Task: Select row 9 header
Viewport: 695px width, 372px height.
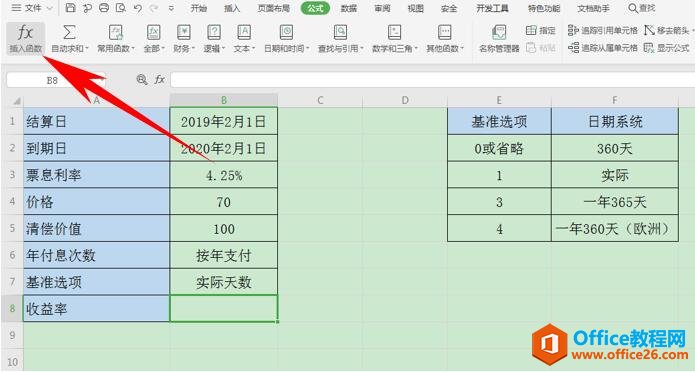Action: [12, 335]
